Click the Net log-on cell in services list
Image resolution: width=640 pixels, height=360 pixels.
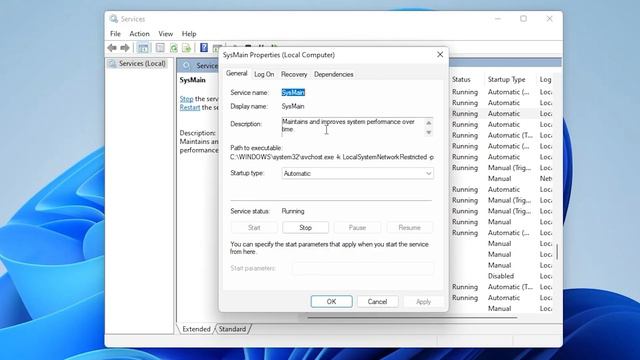coord(546,178)
